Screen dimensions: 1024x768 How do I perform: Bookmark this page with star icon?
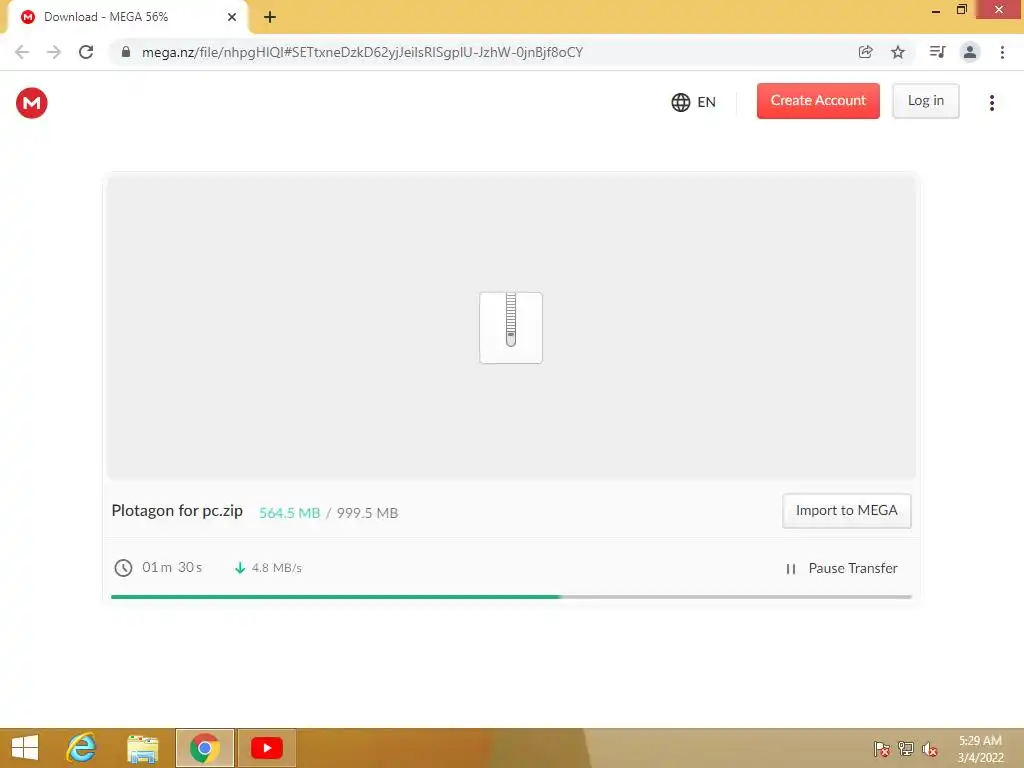pyautogui.click(x=898, y=52)
